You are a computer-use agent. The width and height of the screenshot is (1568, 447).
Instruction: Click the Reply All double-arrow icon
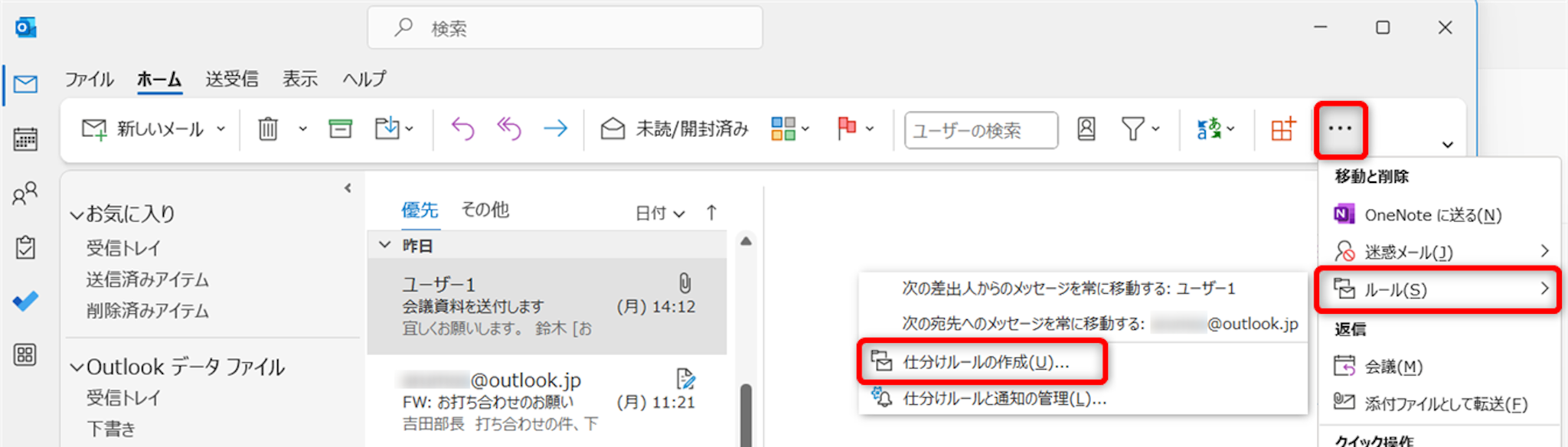click(x=509, y=129)
